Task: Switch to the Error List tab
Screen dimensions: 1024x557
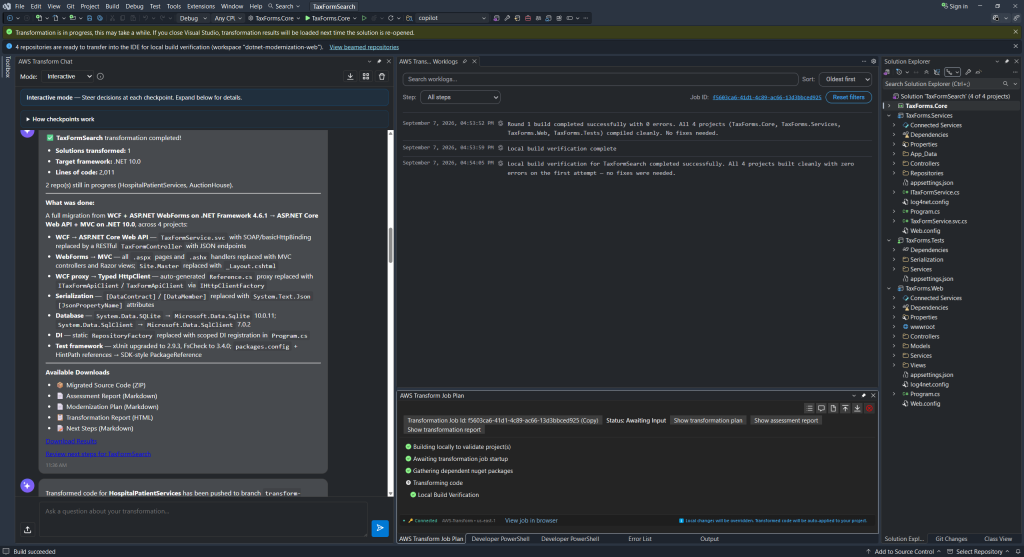Action: click(x=640, y=539)
